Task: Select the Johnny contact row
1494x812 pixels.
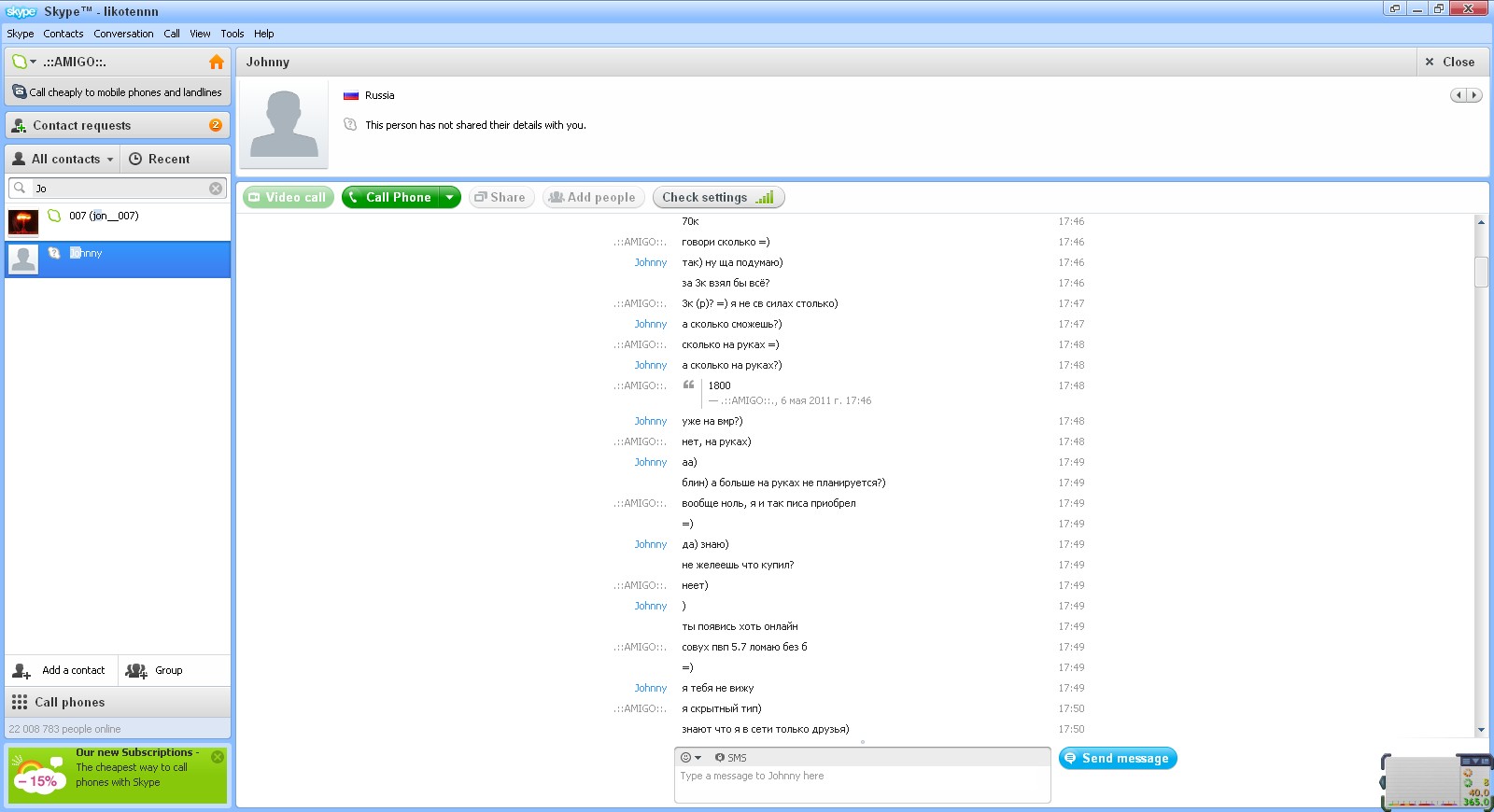Action: [x=118, y=259]
